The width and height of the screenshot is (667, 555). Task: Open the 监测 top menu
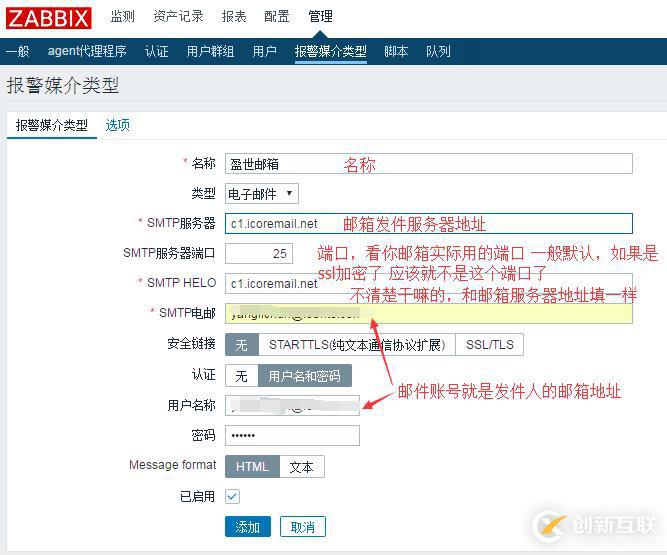(x=123, y=17)
